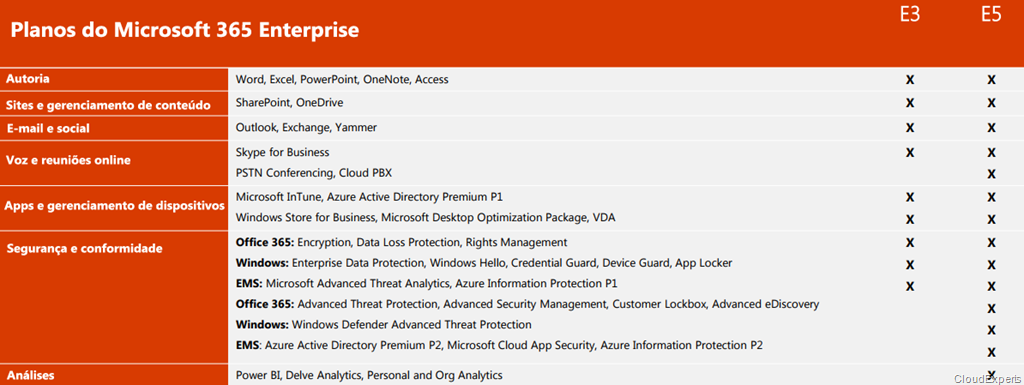Click 'Windows Defender Advanced Threat Protection' row
The height and width of the screenshot is (385, 1024).
(383, 324)
